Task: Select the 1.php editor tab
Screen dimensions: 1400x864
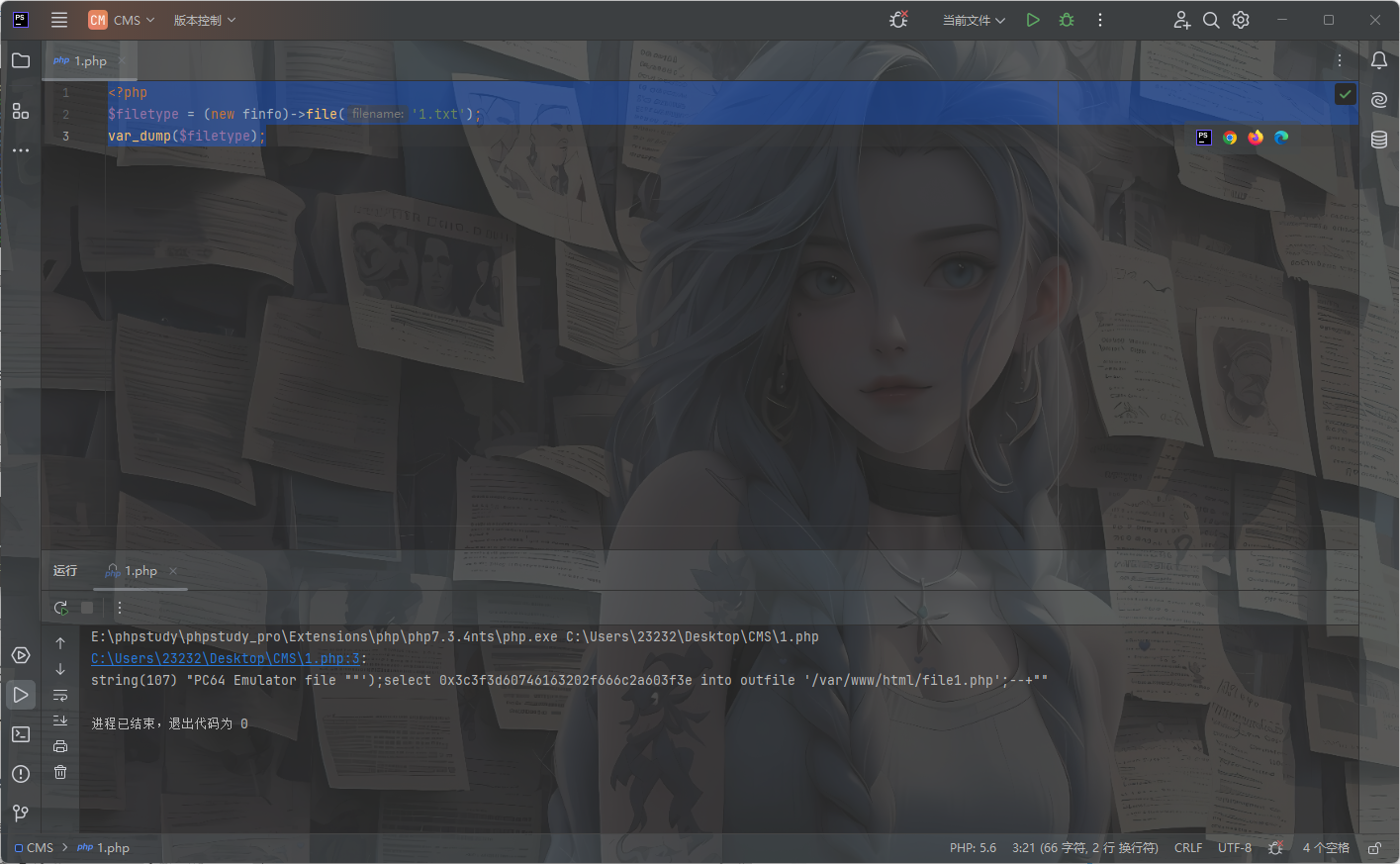Action: click(89, 61)
